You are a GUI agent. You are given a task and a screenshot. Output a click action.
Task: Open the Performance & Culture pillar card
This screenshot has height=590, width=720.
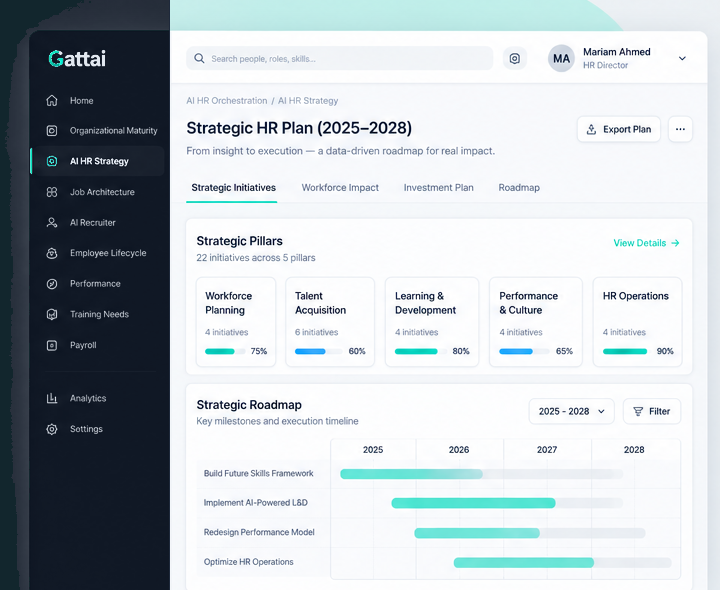[536, 322]
